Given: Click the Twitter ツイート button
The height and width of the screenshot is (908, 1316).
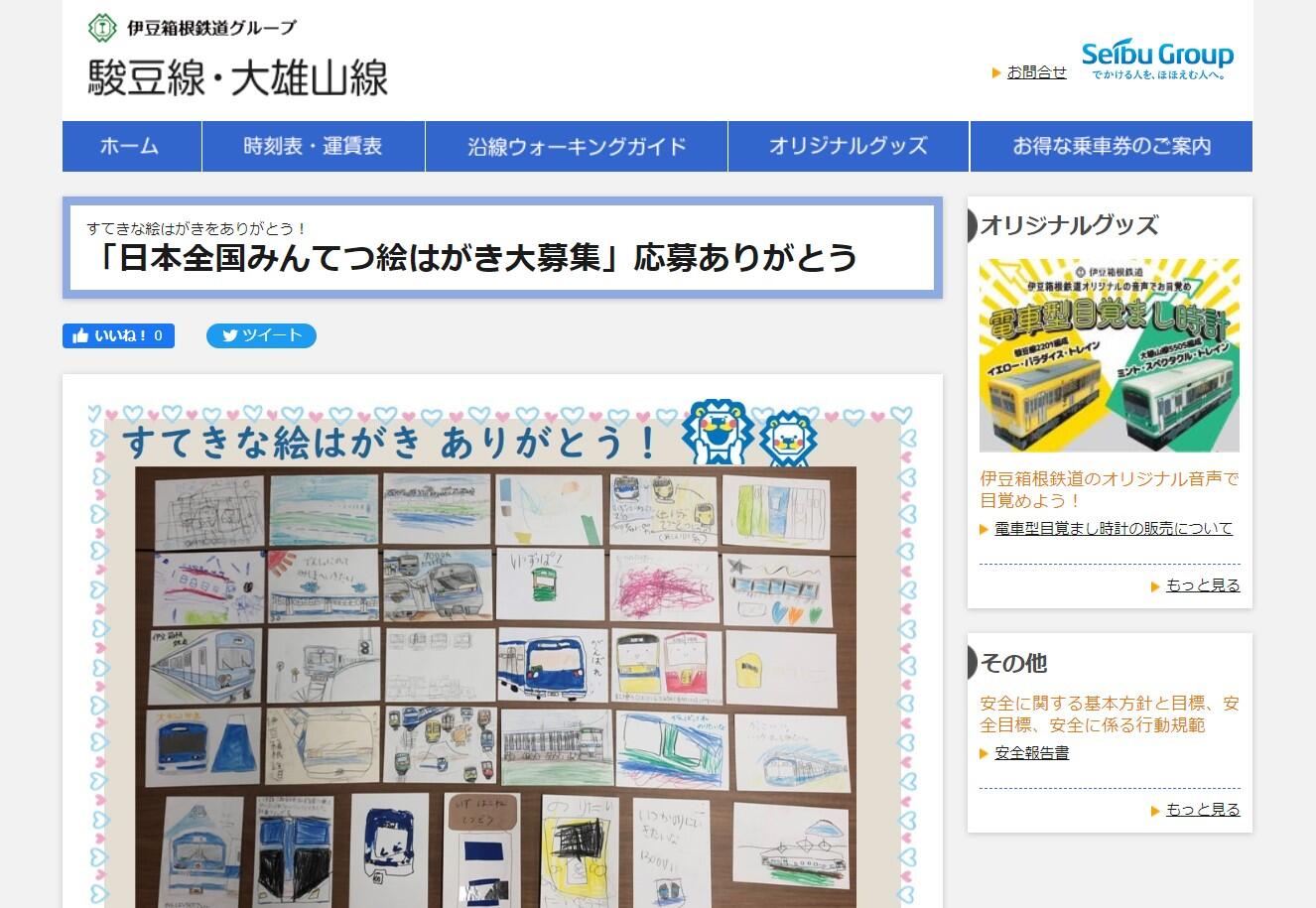Looking at the screenshot, I should pyautogui.click(x=261, y=336).
